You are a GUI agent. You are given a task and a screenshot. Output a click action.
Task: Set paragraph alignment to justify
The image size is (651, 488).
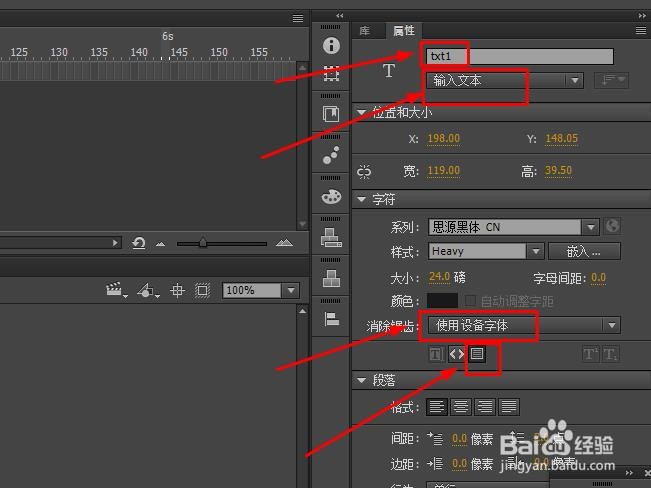(x=509, y=407)
